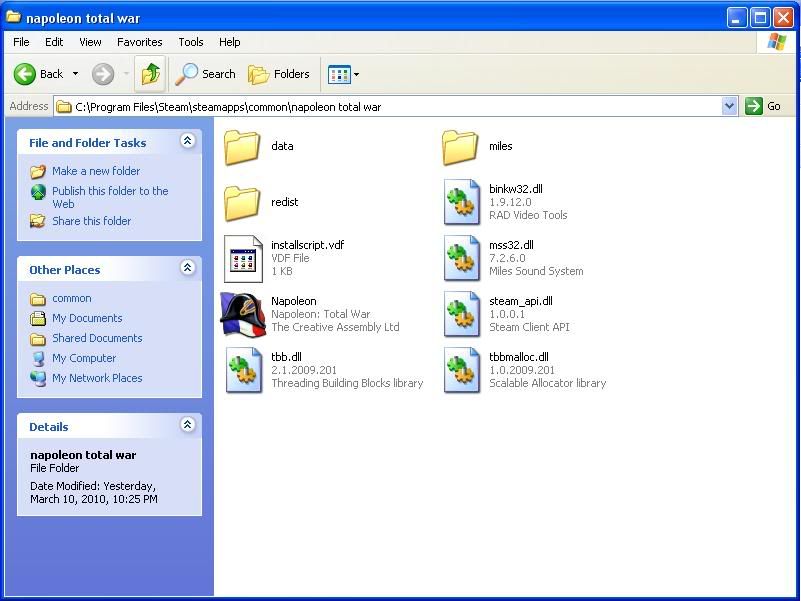Open the Help menu
This screenshot has height=601, width=801.
click(230, 42)
